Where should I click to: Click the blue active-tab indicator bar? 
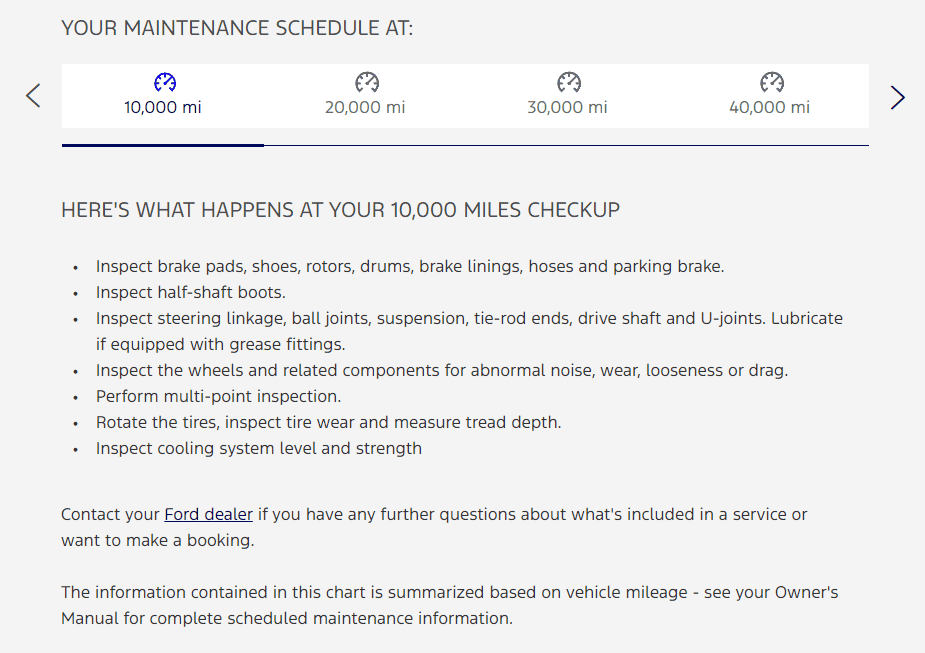pos(163,145)
